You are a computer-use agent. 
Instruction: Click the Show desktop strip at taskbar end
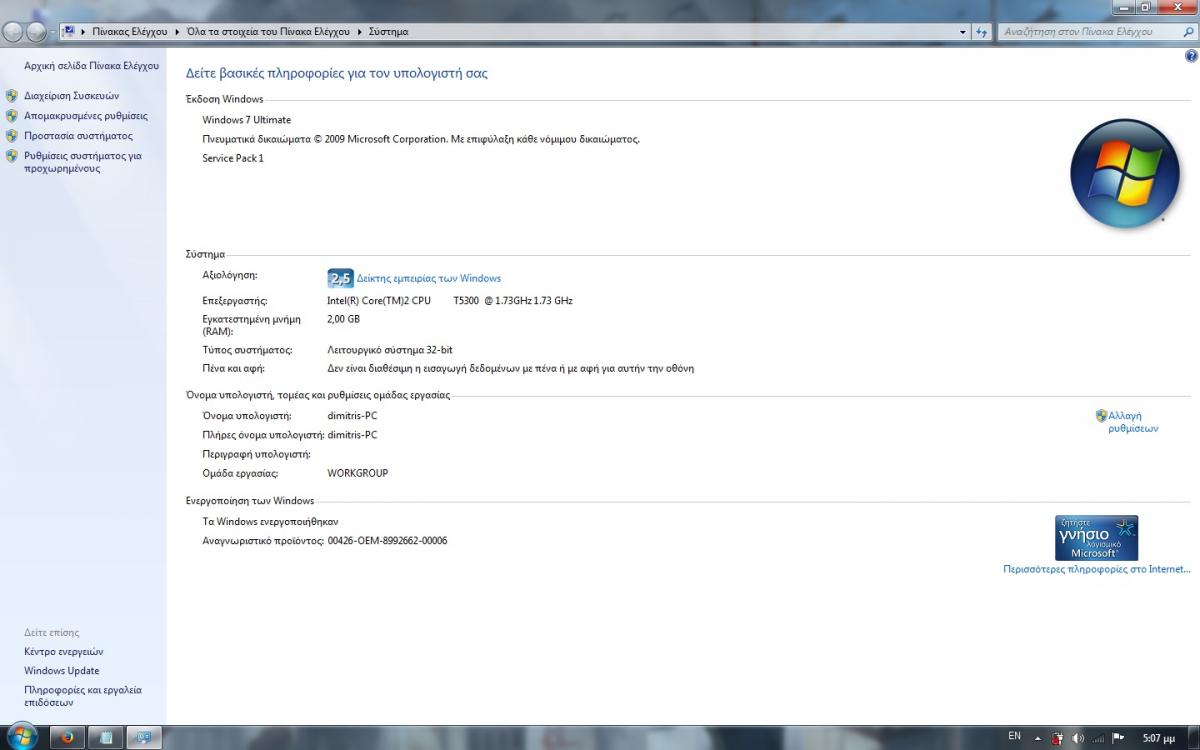(1193, 737)
